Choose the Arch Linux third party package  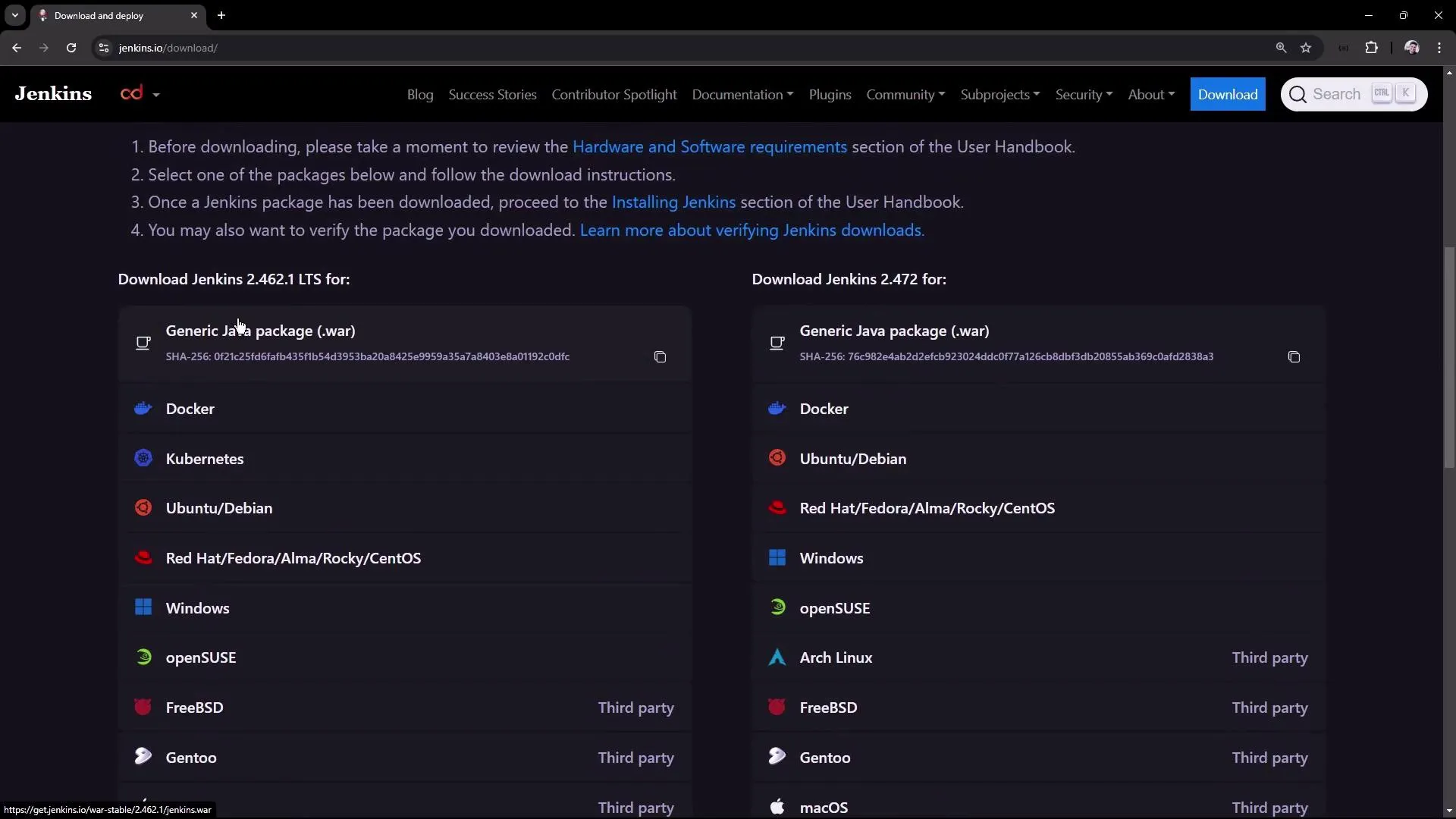point(835,657)
